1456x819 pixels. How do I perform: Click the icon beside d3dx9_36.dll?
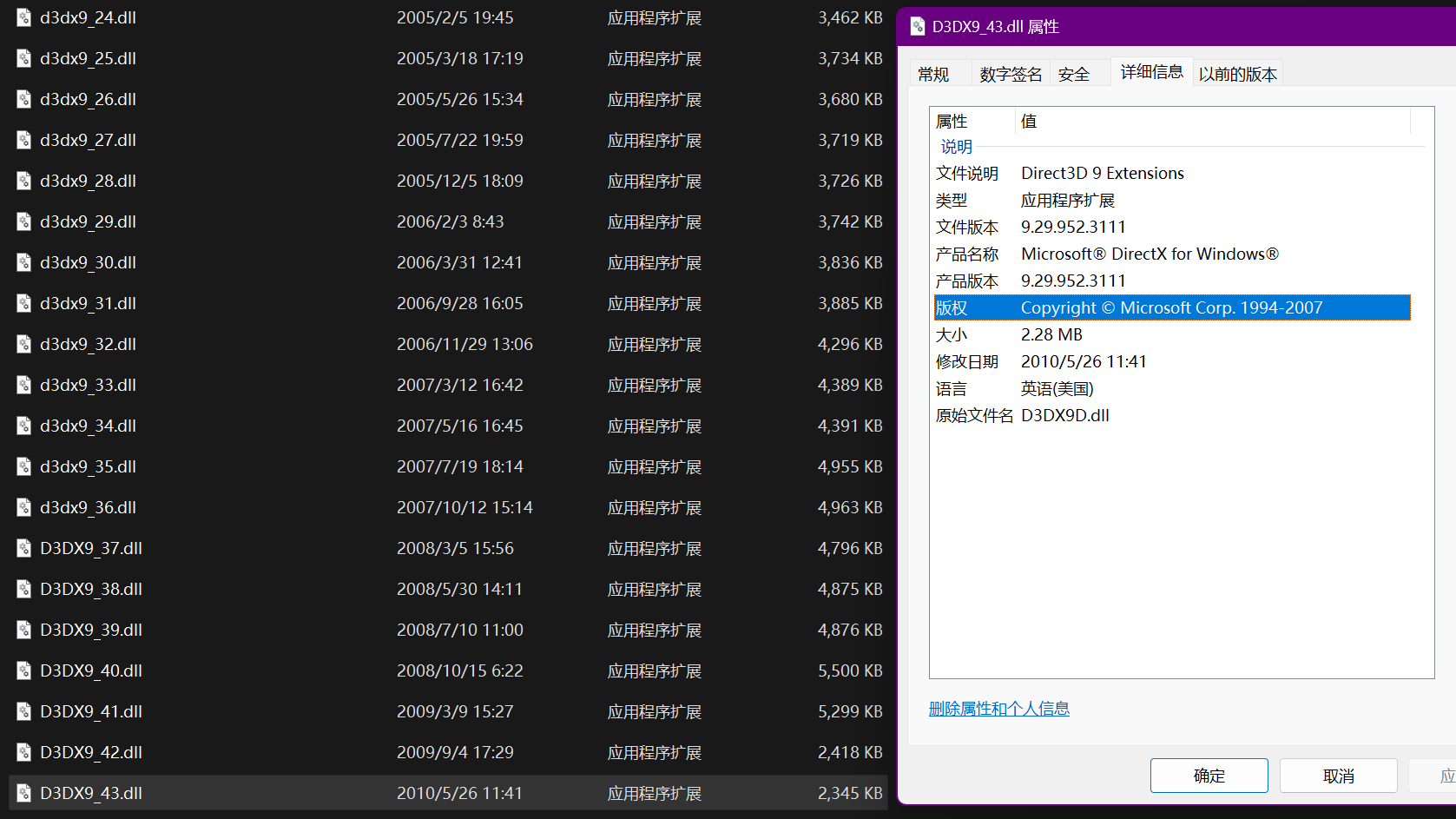(x=23, y=507)
